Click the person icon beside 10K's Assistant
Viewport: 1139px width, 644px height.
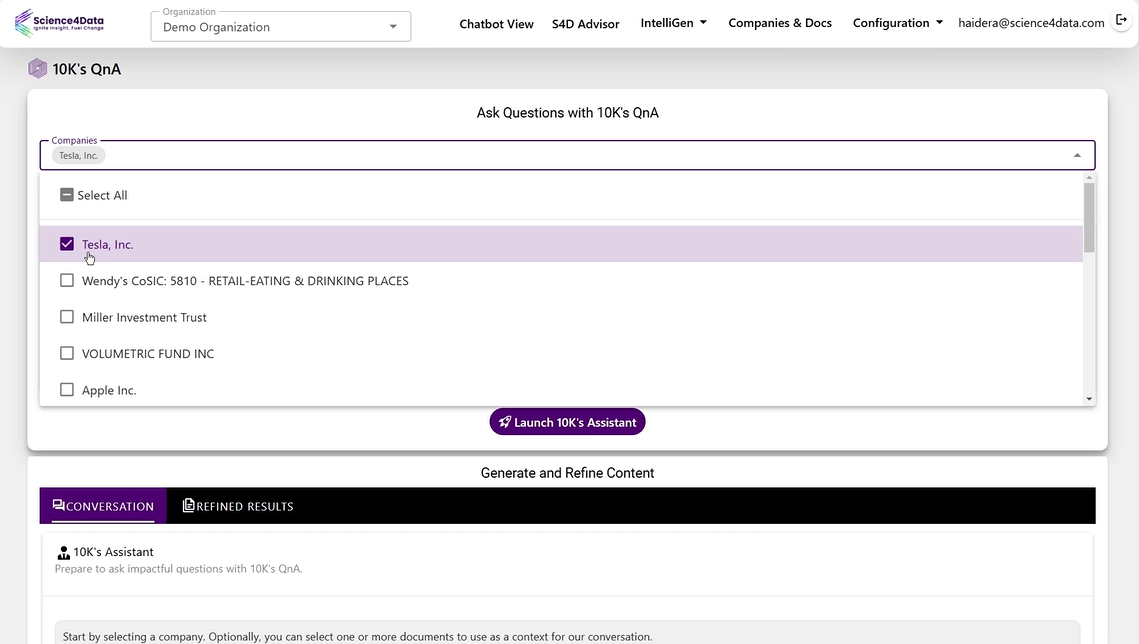click(62, 551)
